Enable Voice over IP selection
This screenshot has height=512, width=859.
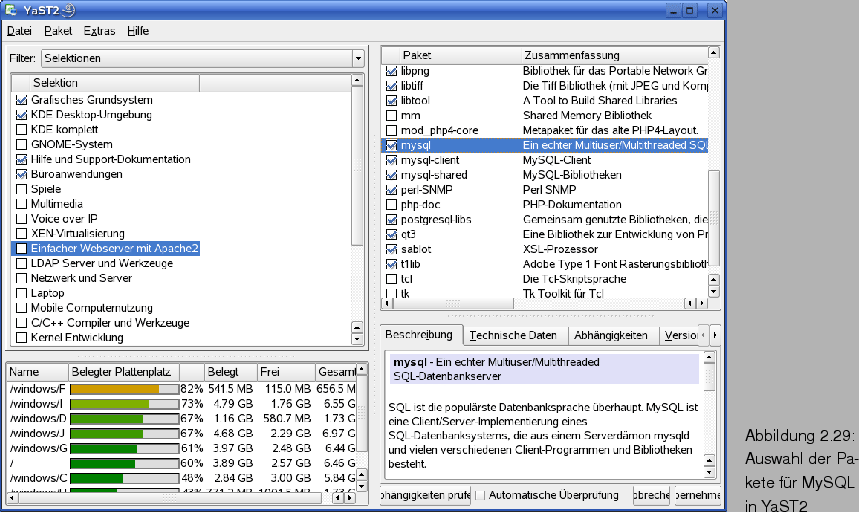[x=21, y=218]
